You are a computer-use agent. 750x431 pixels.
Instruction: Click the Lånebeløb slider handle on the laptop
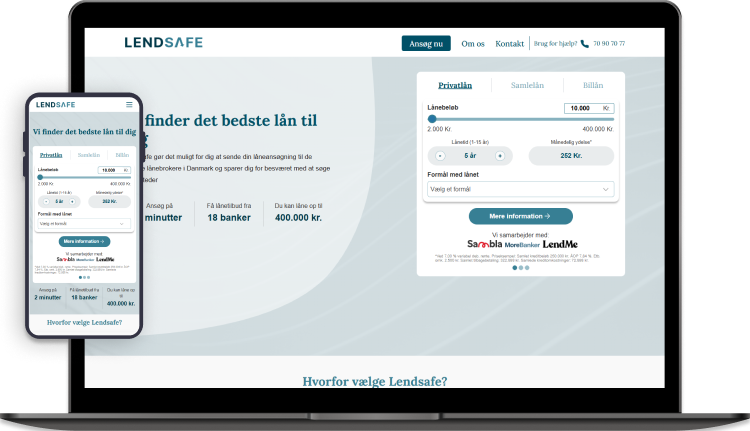pos(432,119)
